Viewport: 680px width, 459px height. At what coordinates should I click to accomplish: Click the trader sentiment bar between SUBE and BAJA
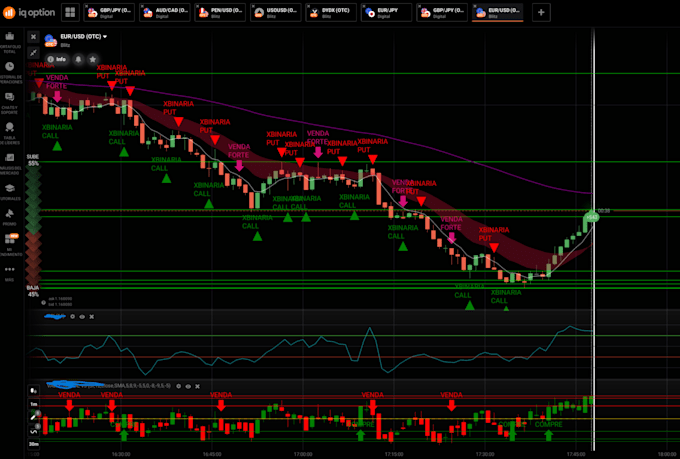pyautogui.click(x=33, y=226)
